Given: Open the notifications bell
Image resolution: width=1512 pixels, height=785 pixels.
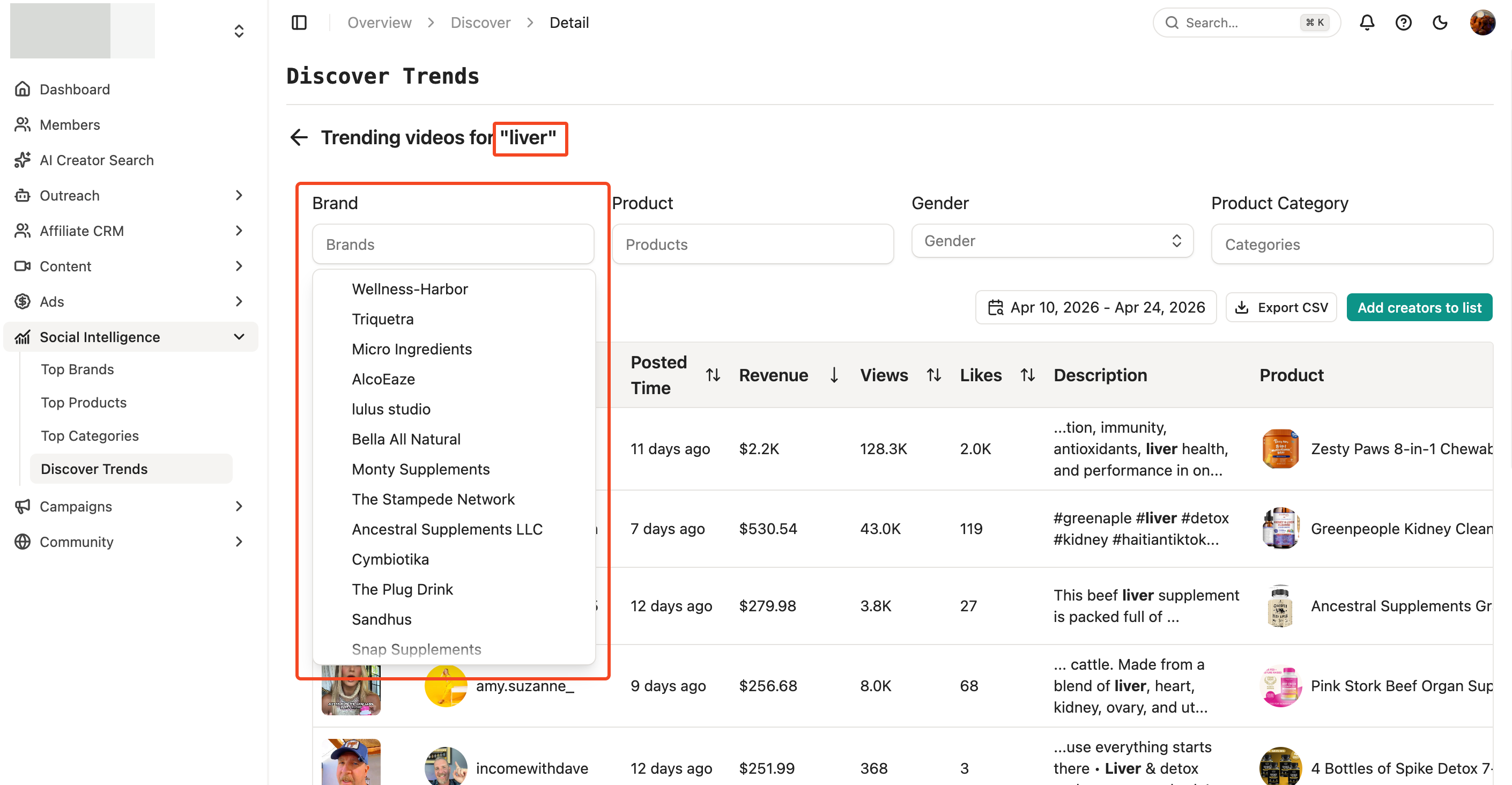Looking at the screenshot, I should click(x=1367, y=23).
